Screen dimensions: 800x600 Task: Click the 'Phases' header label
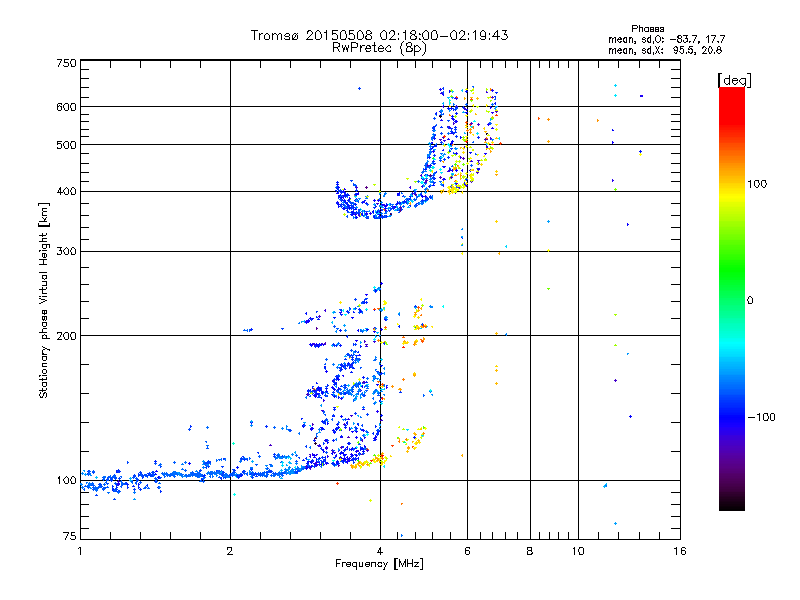[x=647, y=29]
